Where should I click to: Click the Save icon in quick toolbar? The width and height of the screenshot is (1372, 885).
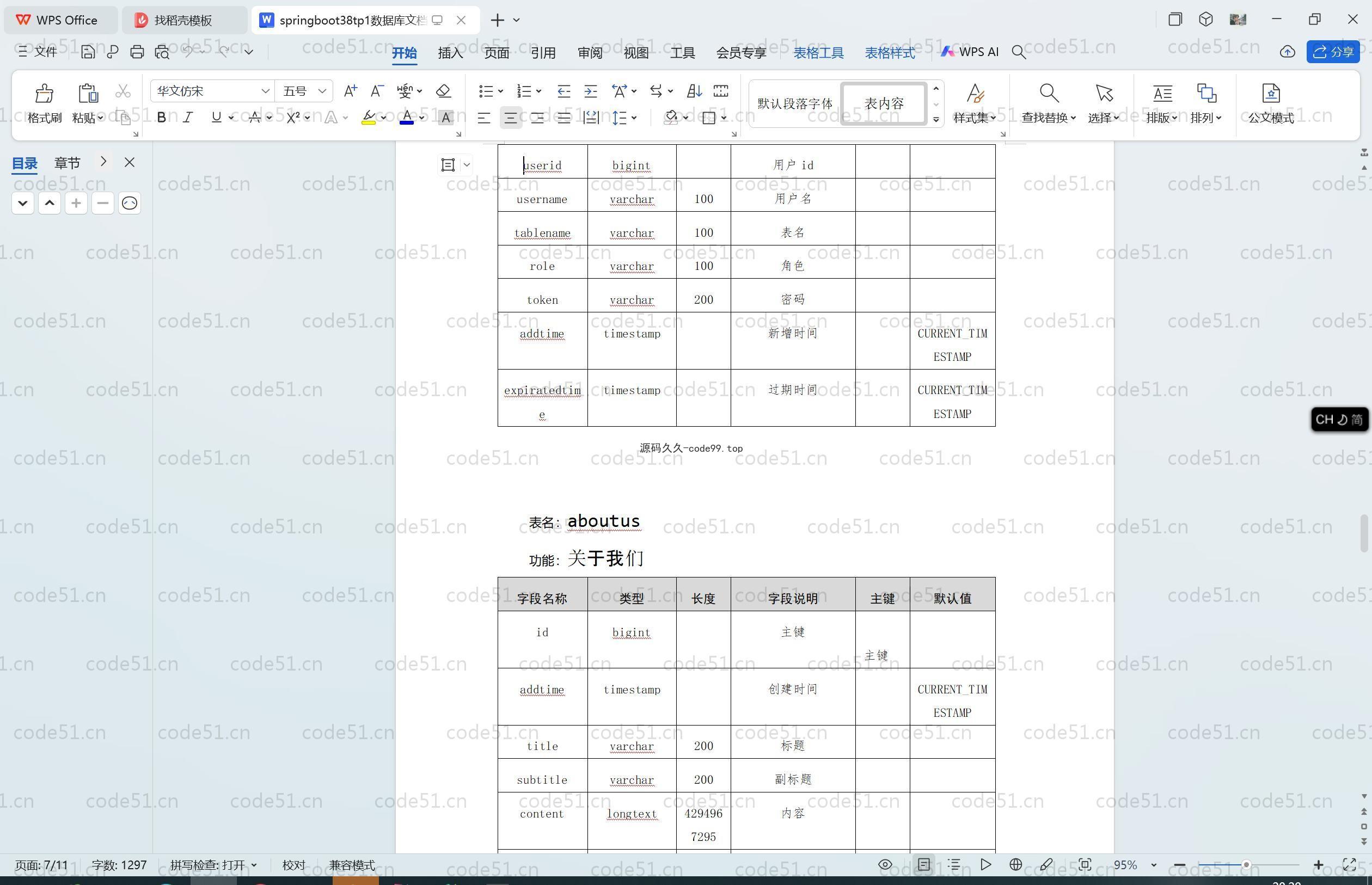88,52
